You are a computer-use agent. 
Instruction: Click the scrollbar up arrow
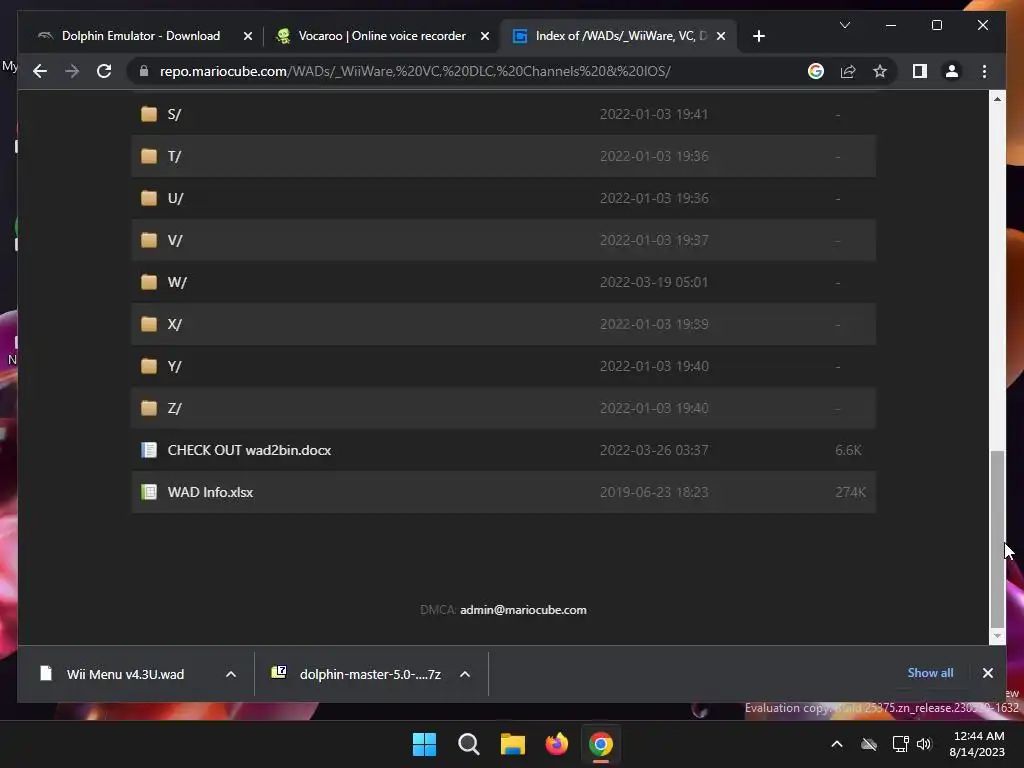(x=997, y=99)
